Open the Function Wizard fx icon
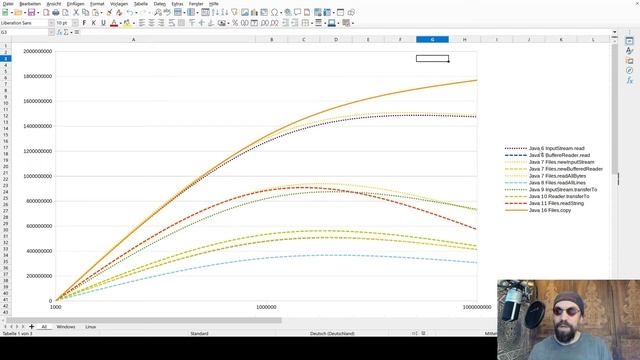This screenshot has height=360, width=640. pyautogui.click(x=59, y=32)
